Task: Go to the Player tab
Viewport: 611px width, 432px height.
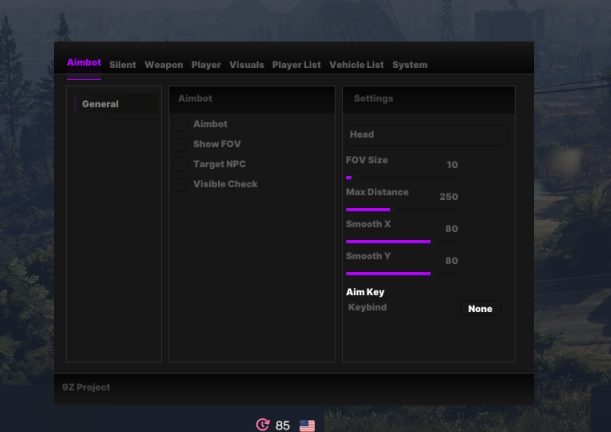Action: tap(206, 65)
